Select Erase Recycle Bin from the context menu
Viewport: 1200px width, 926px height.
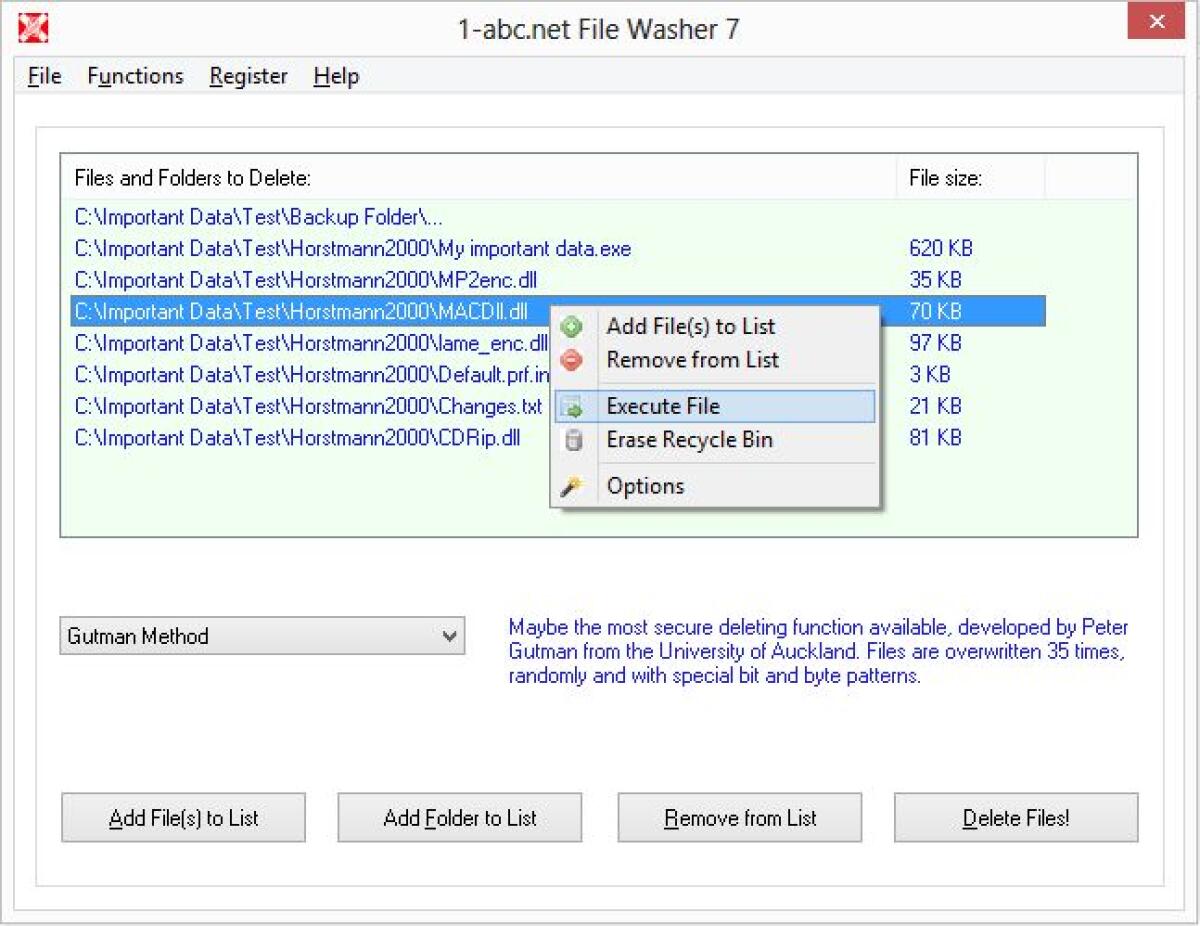(x=690, y=440)
